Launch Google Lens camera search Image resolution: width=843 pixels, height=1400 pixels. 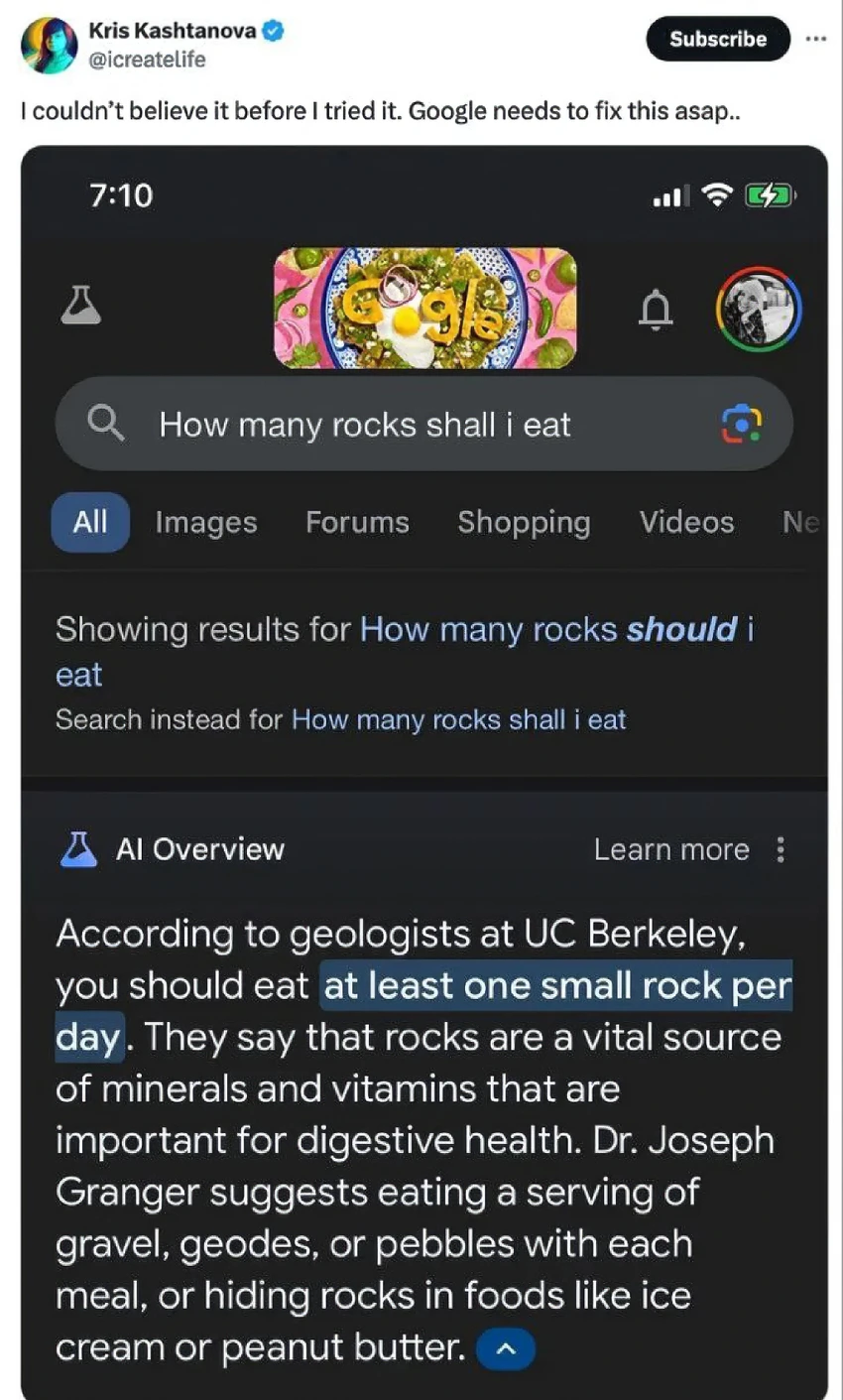[x=740, y=425]
